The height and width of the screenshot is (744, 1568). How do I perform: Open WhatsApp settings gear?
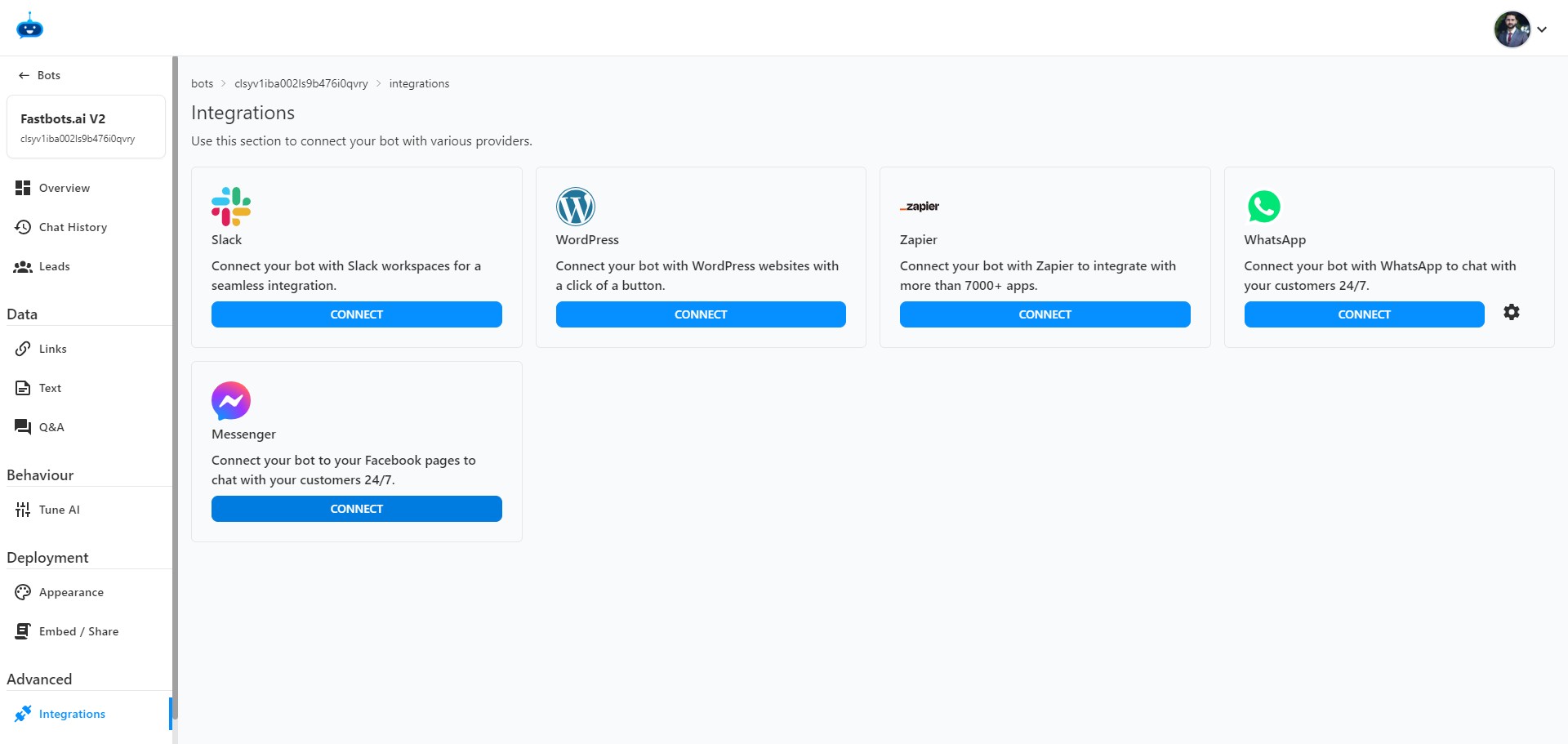click(x=1512, y=312)
